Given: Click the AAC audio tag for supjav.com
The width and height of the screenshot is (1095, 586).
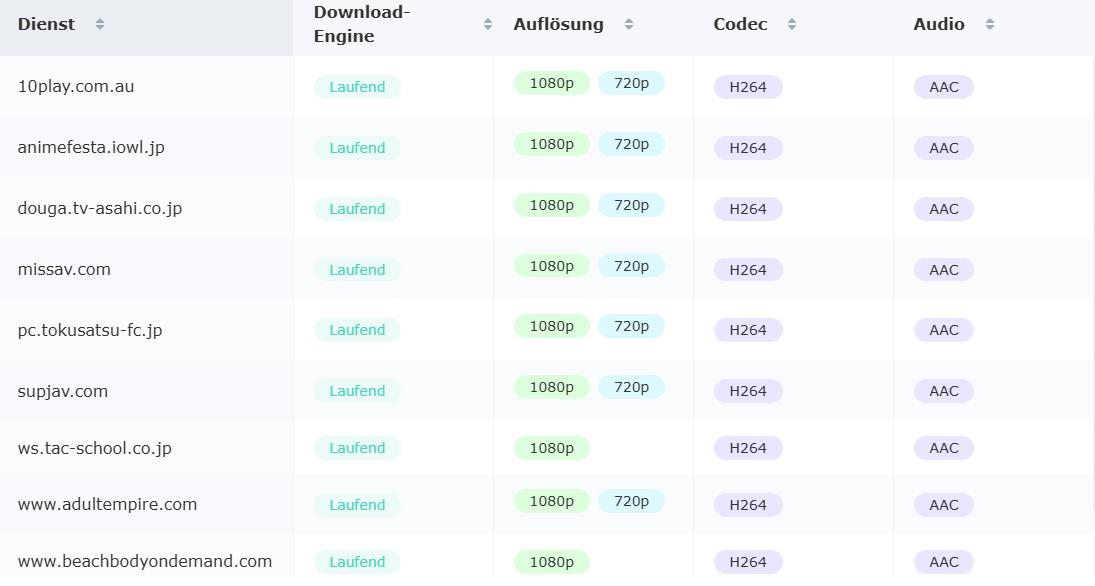Looking at the screenshot, I should pos(943,391).
